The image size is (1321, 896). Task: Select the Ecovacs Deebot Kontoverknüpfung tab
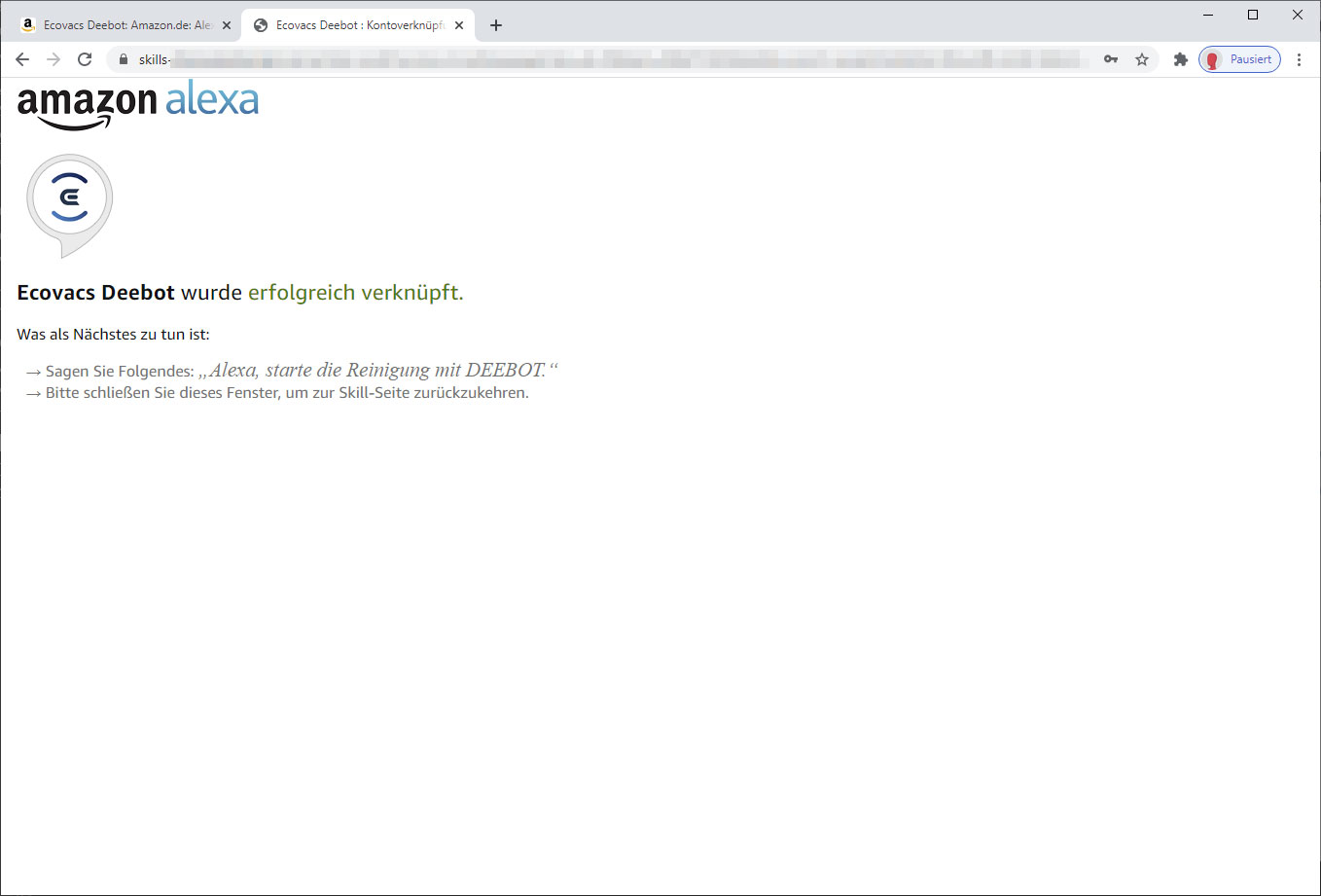[358, 25]
